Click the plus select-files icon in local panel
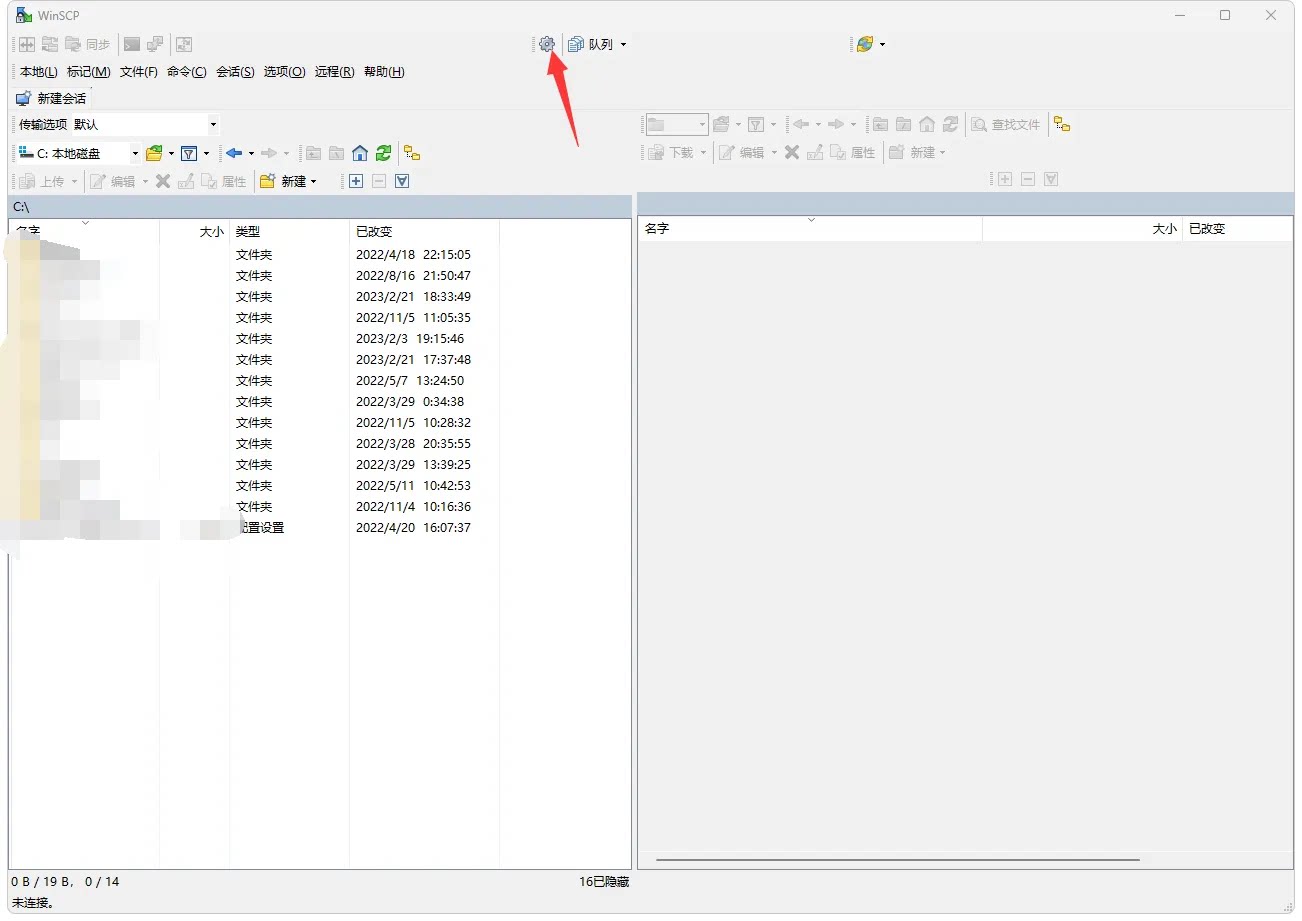The image size is (1302, 921). coord(355,181)
